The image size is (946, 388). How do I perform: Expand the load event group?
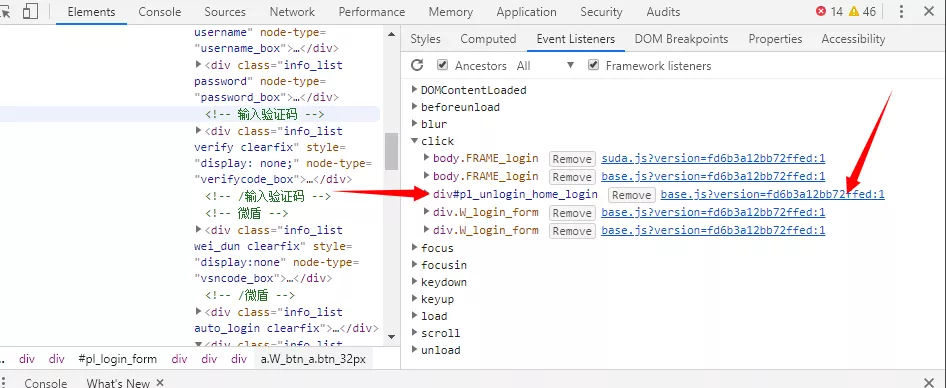point(414,315)
